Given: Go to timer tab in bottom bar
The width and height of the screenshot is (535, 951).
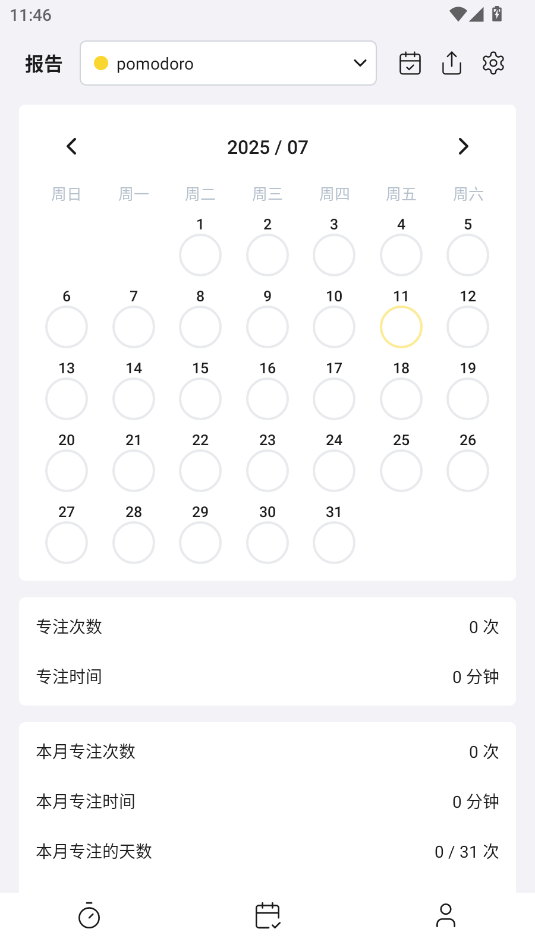Looking at the screenshot, I should tap(89, 915).
